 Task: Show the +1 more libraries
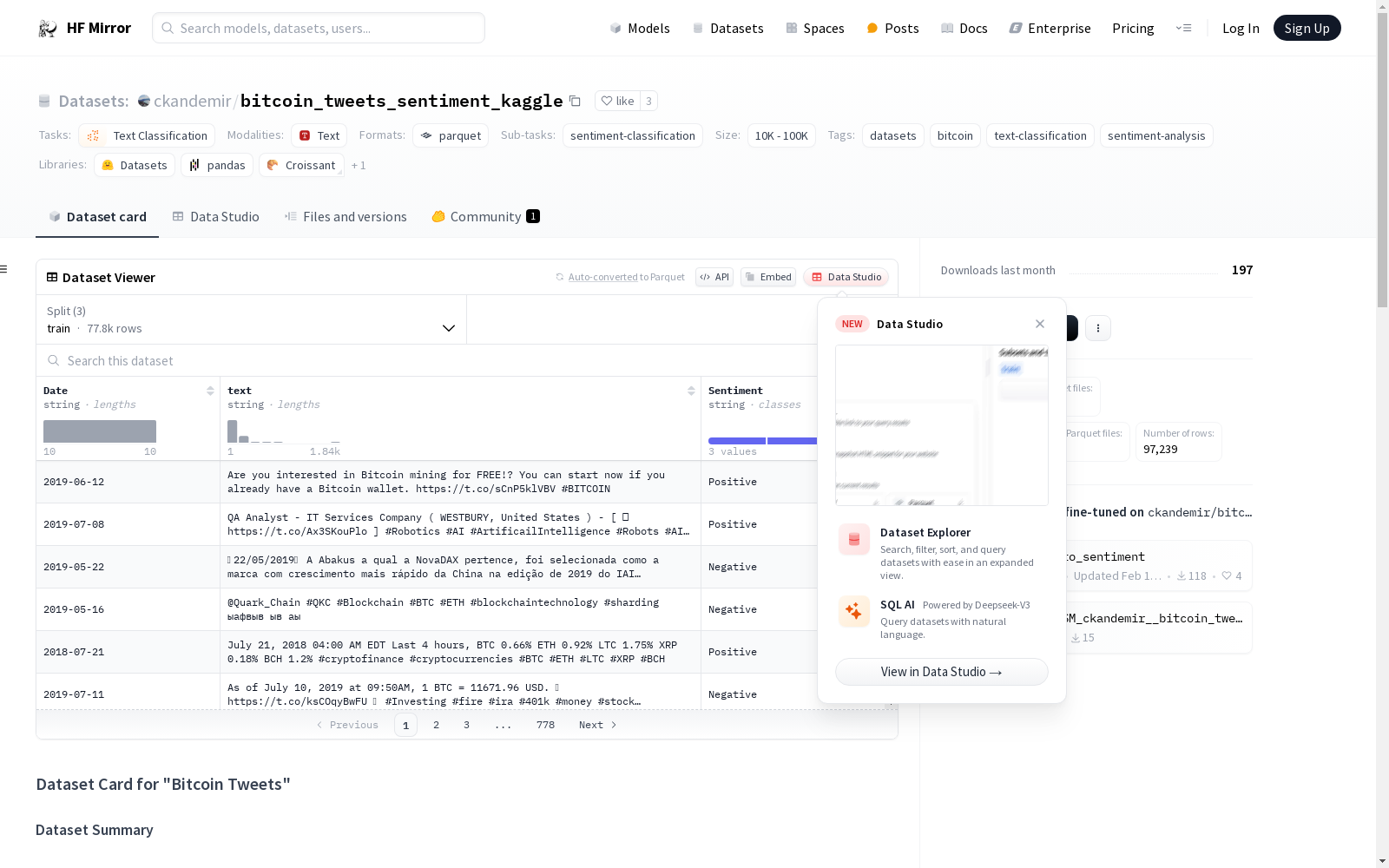click(x=359, y=165)
